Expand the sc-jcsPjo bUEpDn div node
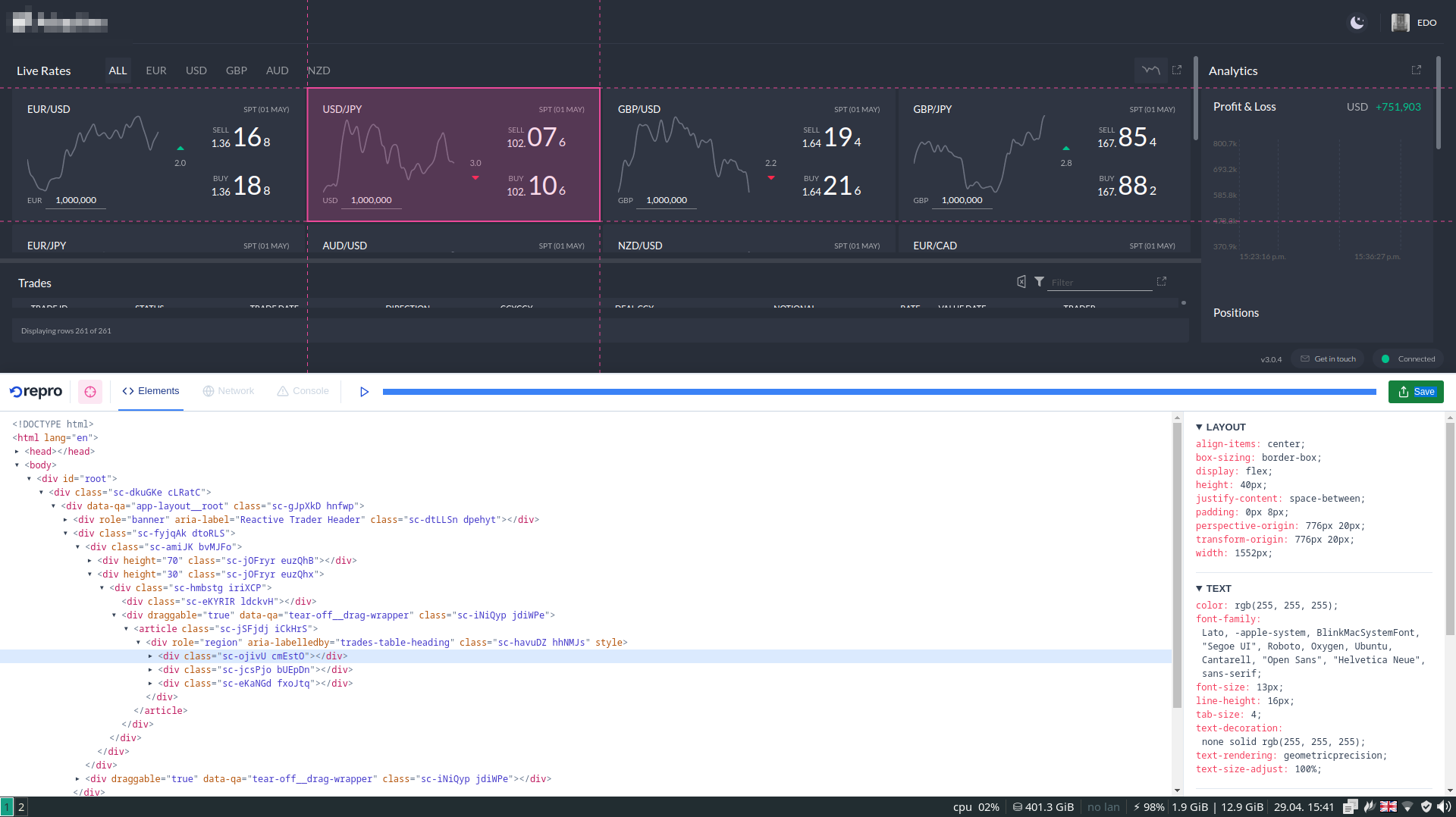 tap(150, 670)
